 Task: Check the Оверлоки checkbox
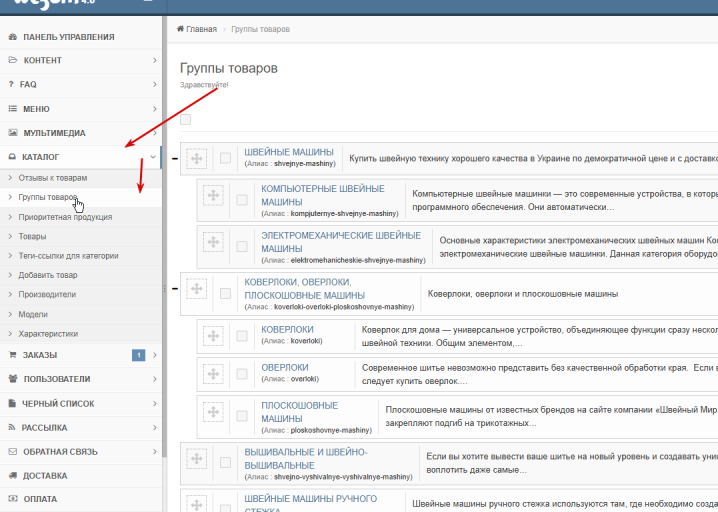click(x=242, y=374)
